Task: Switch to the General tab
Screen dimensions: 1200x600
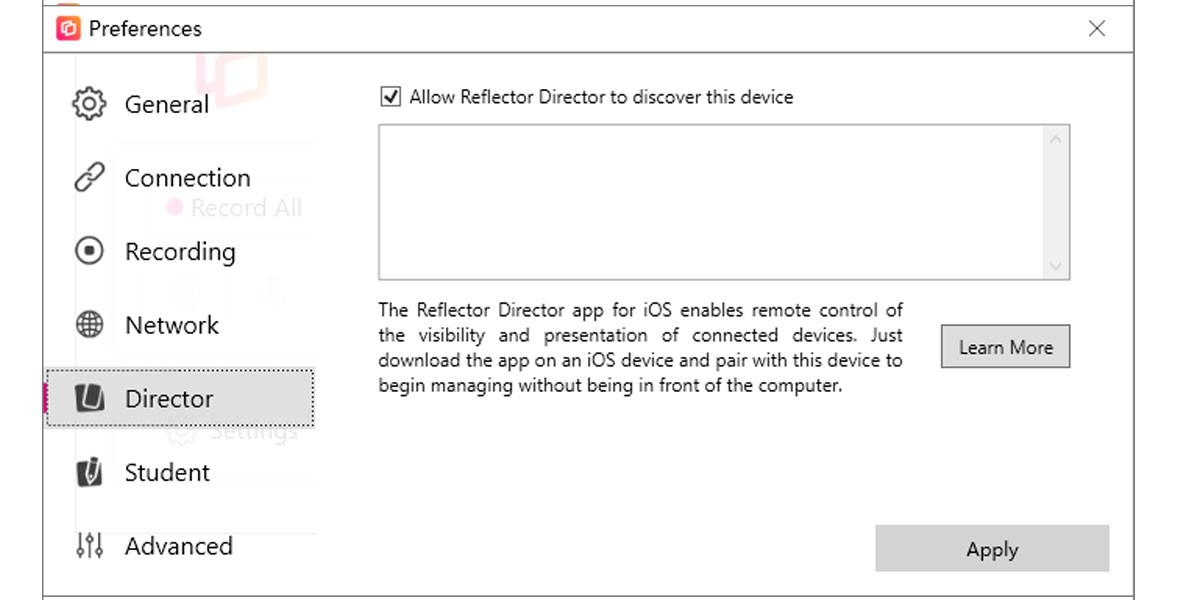Action: click(x=165, y=103)
